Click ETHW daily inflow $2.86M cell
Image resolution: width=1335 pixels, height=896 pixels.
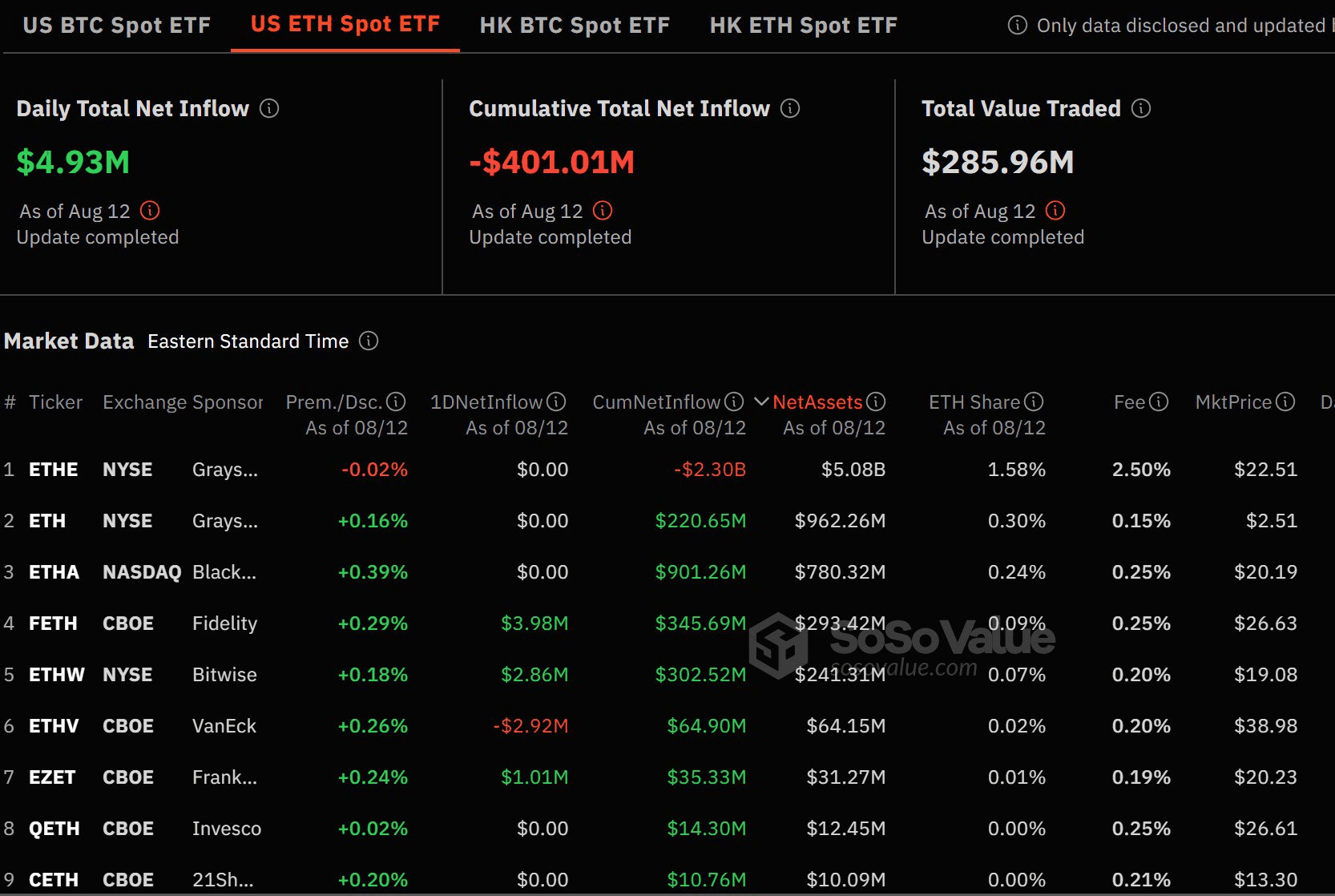[x=534, y=675]
